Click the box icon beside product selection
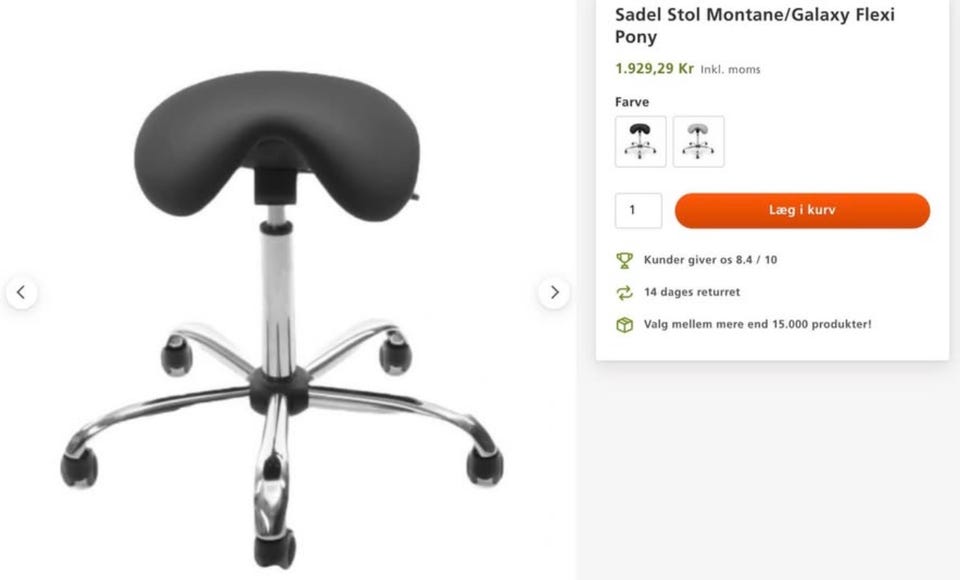Image resolution: width=960 pixels, height=580 pixels. (624, 325)
